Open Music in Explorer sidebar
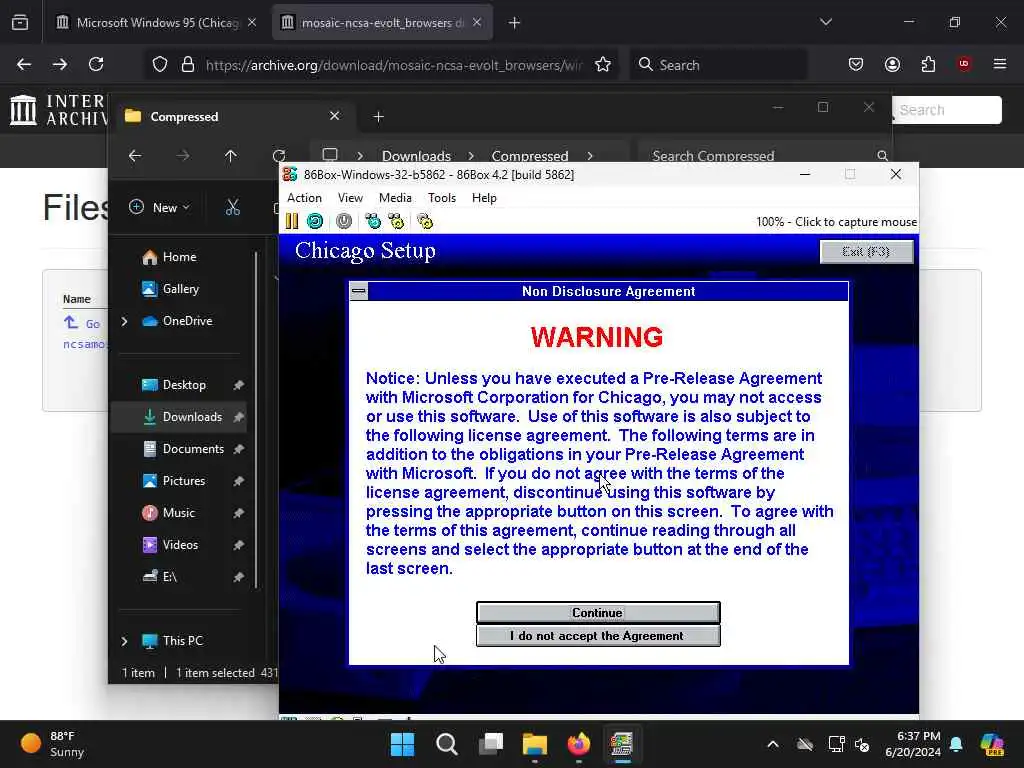This screenshot has width=1024, height=768. (178, 513)
